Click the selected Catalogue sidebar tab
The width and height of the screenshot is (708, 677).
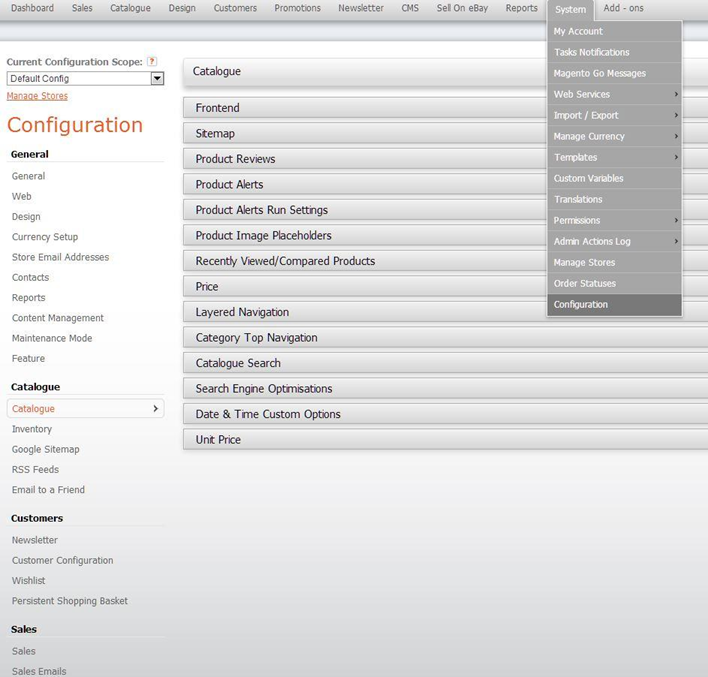point(85,409)
